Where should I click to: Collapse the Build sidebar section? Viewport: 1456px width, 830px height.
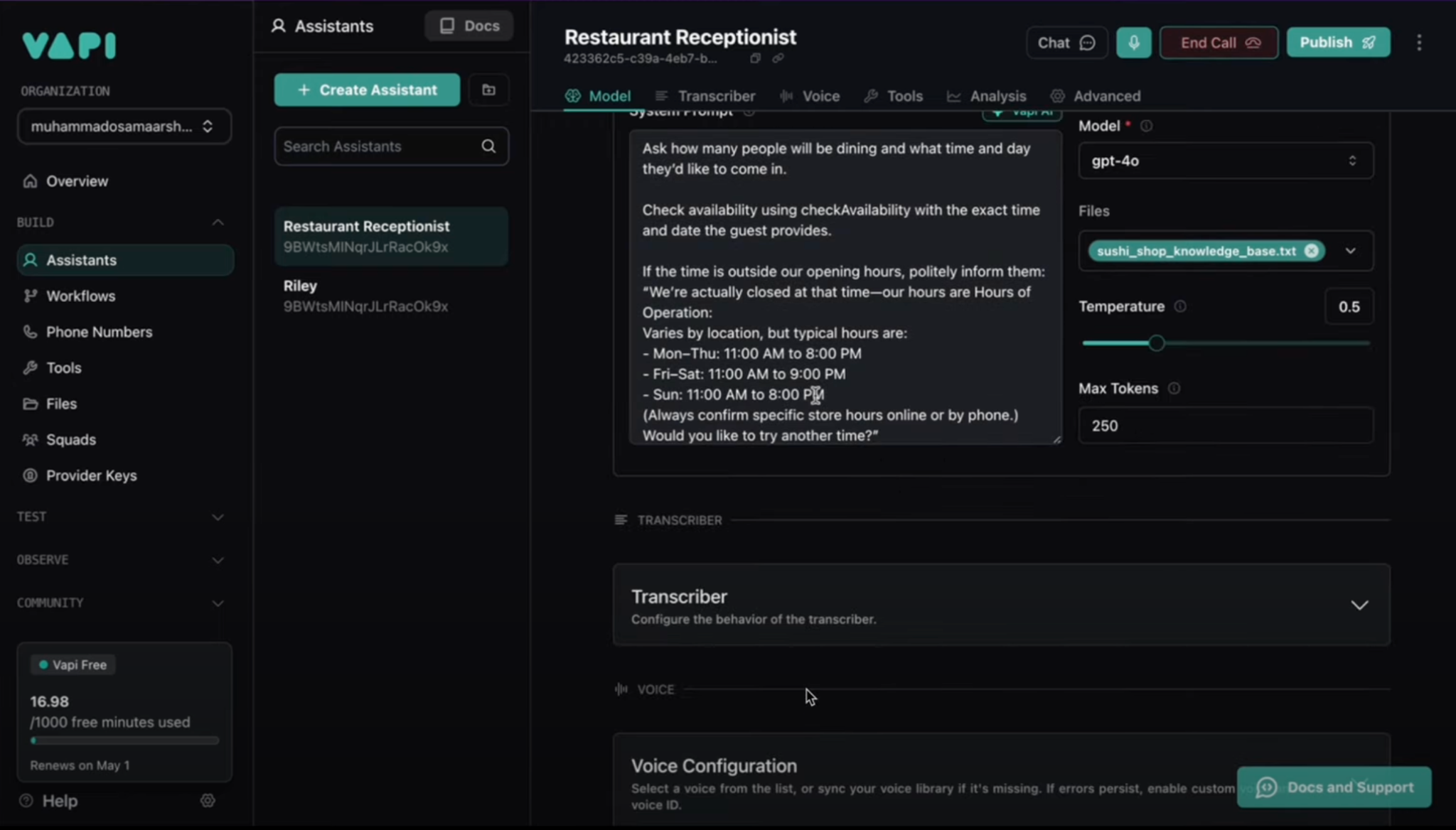click(218, 222)
